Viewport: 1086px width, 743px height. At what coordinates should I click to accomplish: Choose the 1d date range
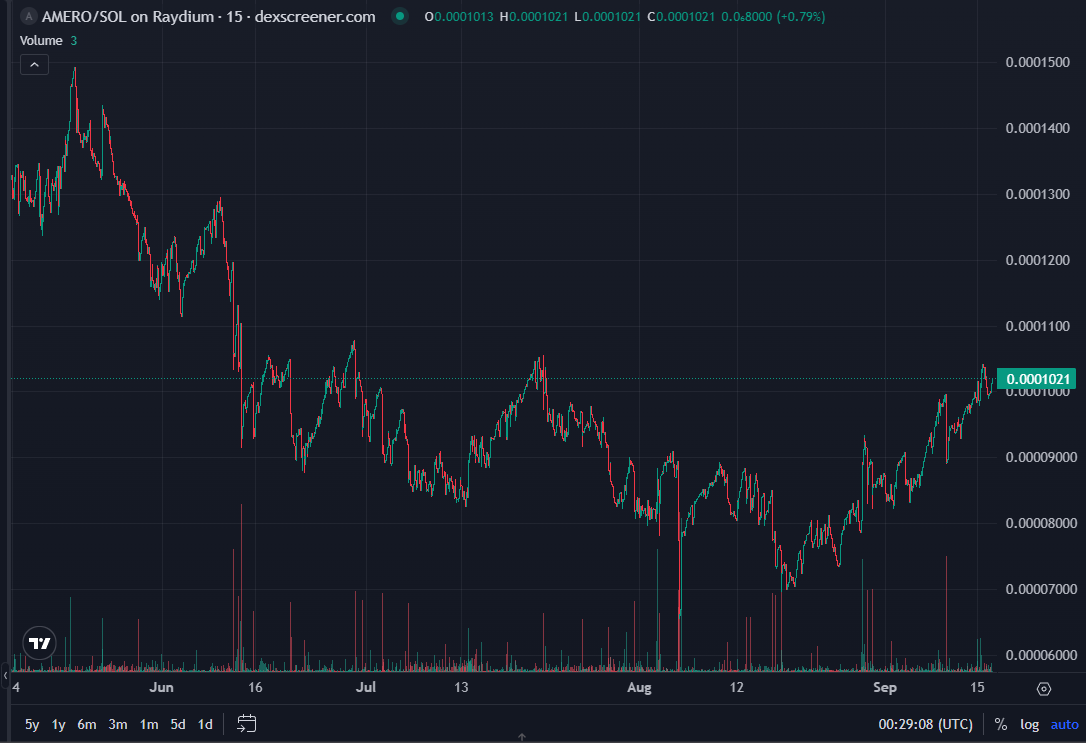click(x=205, y=724)
